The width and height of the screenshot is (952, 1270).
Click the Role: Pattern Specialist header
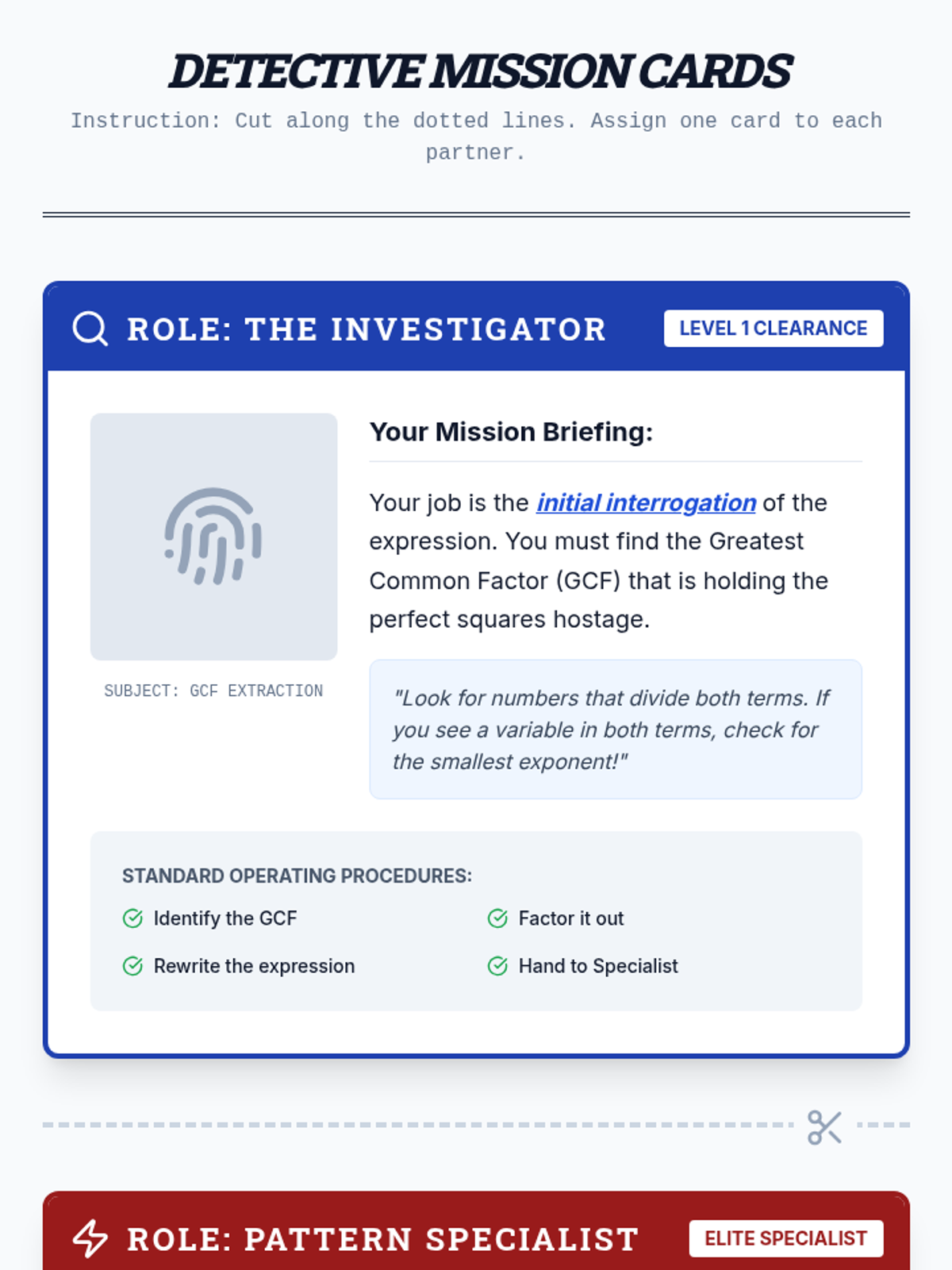[382, 1239]
